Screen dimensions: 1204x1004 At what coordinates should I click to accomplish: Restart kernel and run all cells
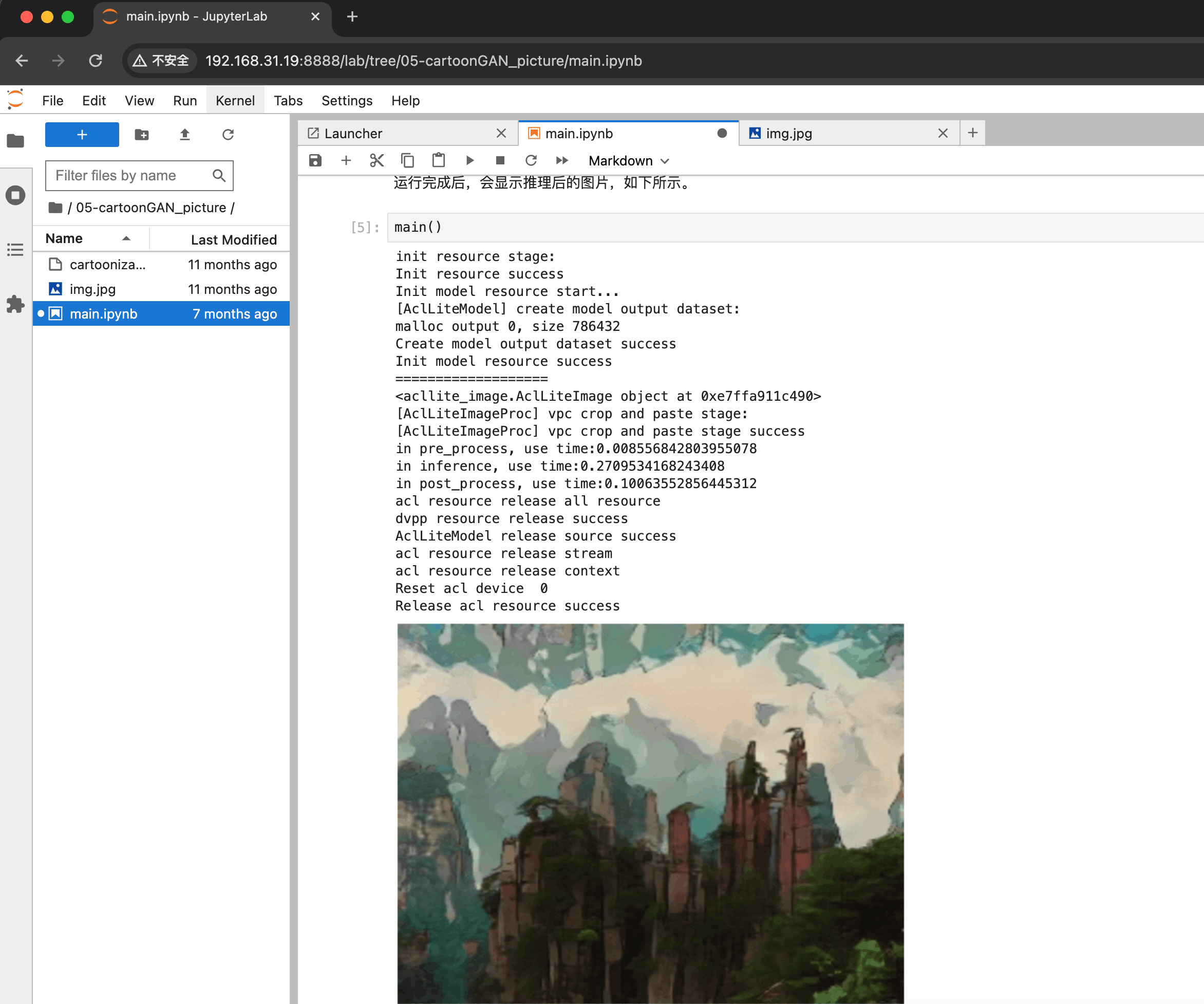562,160
